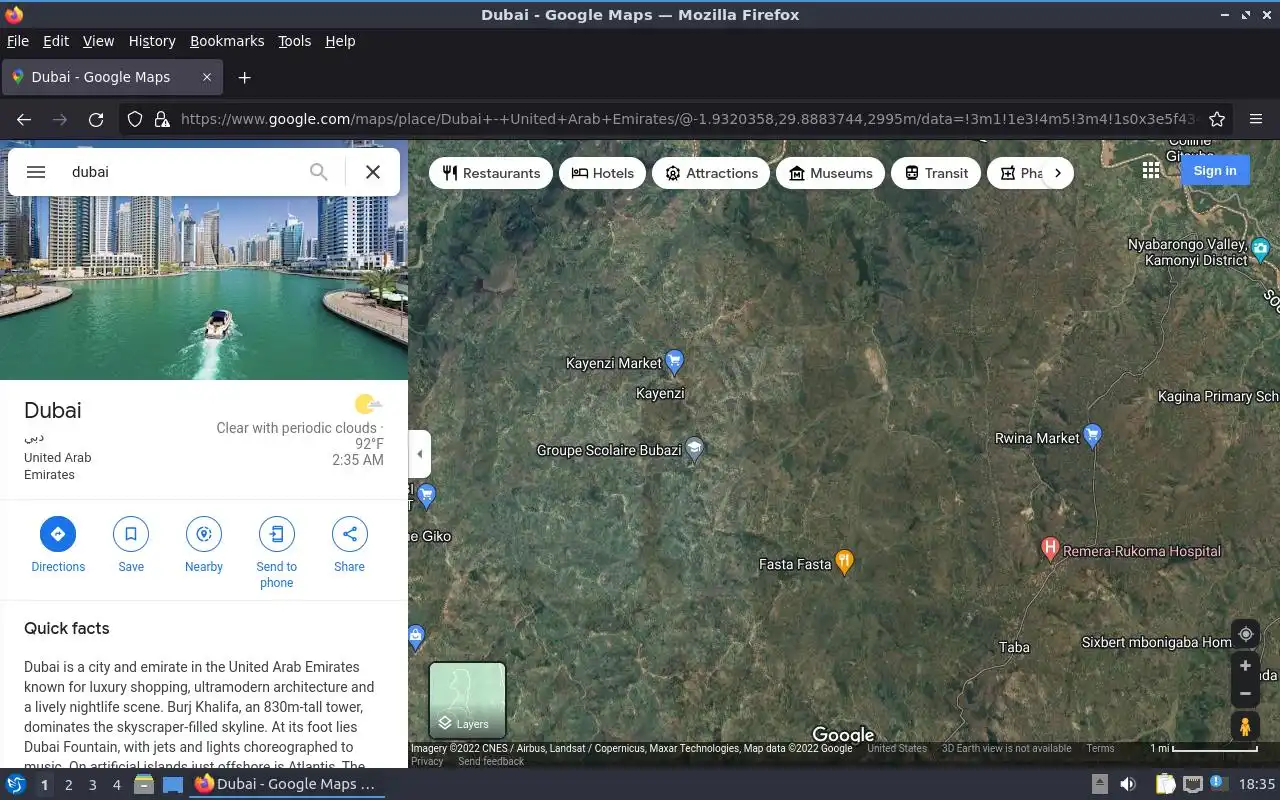Close the Dubai browser tab
The image size is (1280, 800).
tap(207, 77)
